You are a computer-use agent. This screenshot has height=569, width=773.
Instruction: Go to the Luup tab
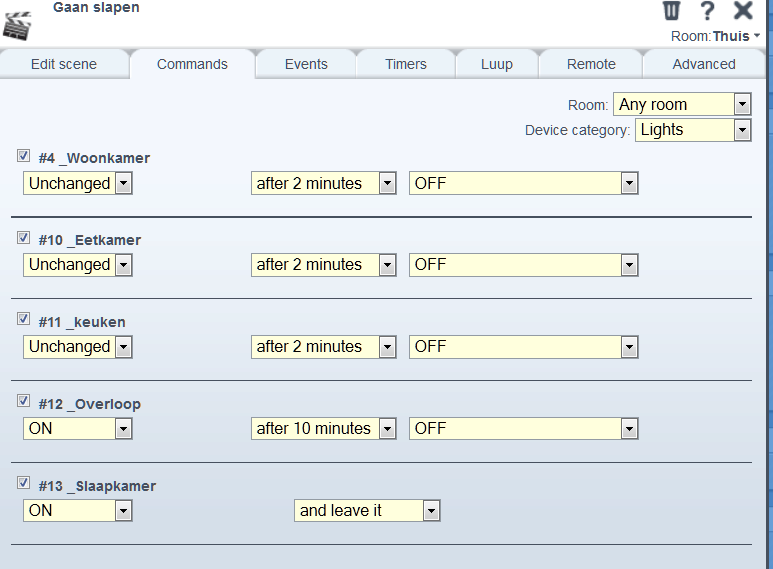(496, 64)
